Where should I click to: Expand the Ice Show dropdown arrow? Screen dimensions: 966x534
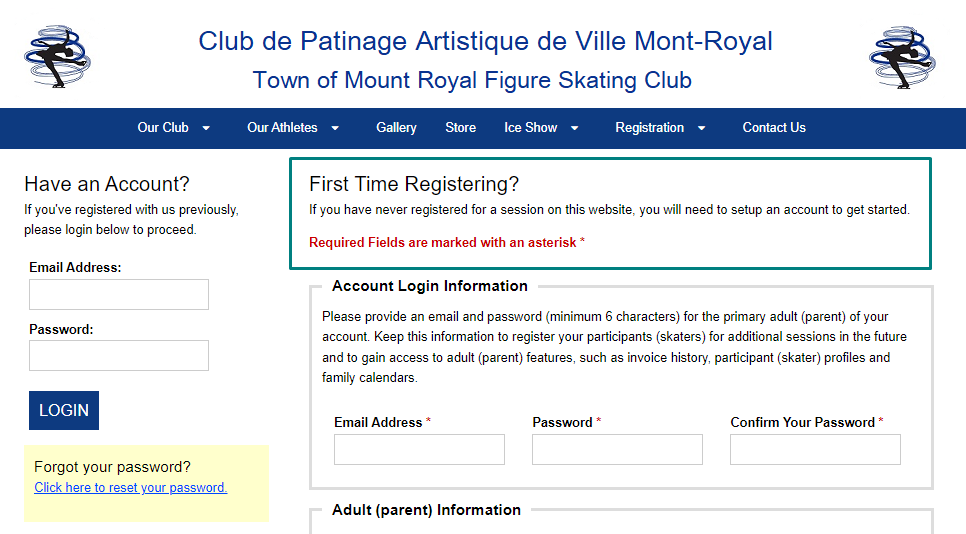point(575,128)
